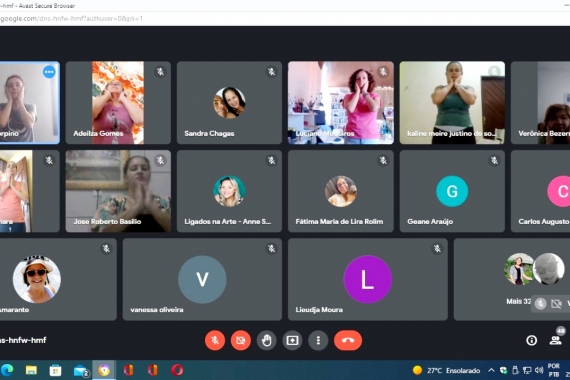Screen dimensions: 570x380
Task: Open the Mail app in taskbar
Action: tap(80, 370)
